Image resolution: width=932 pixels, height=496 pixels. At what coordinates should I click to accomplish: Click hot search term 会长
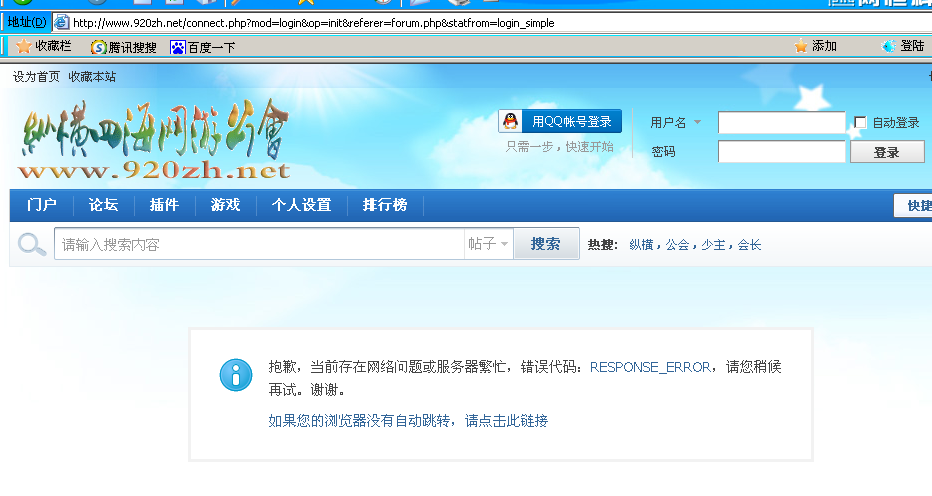749,244
